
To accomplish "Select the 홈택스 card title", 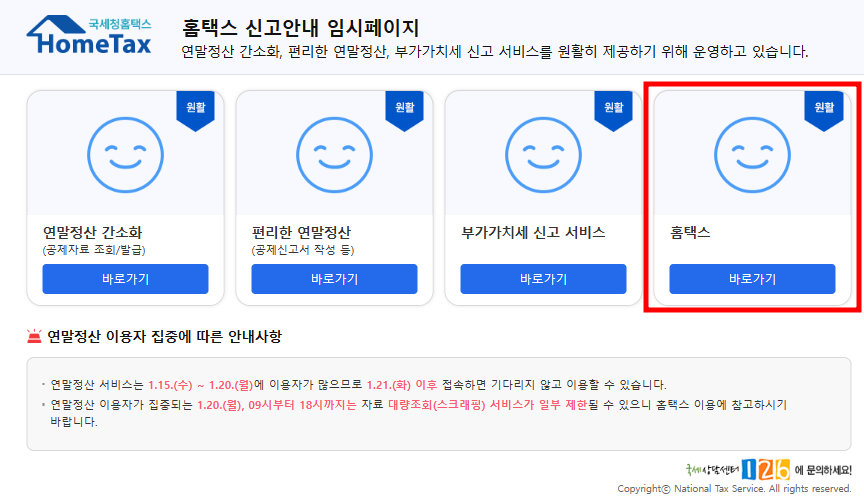I will [x=690, y=232].
